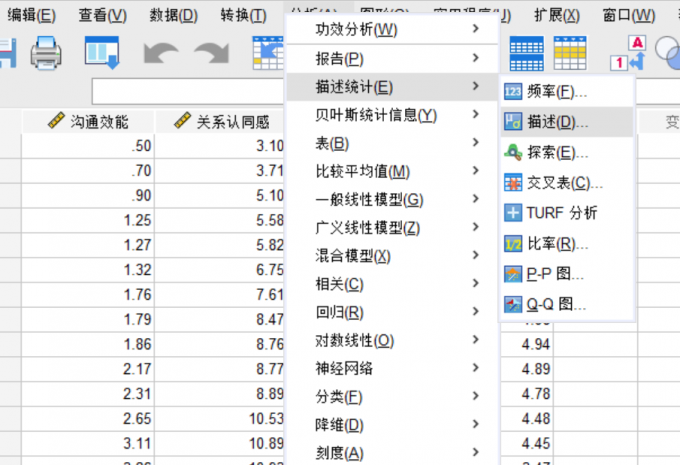Open the 数据(D) menu
Viewport: 680px width, 465px height.
(x=173, y=15)
